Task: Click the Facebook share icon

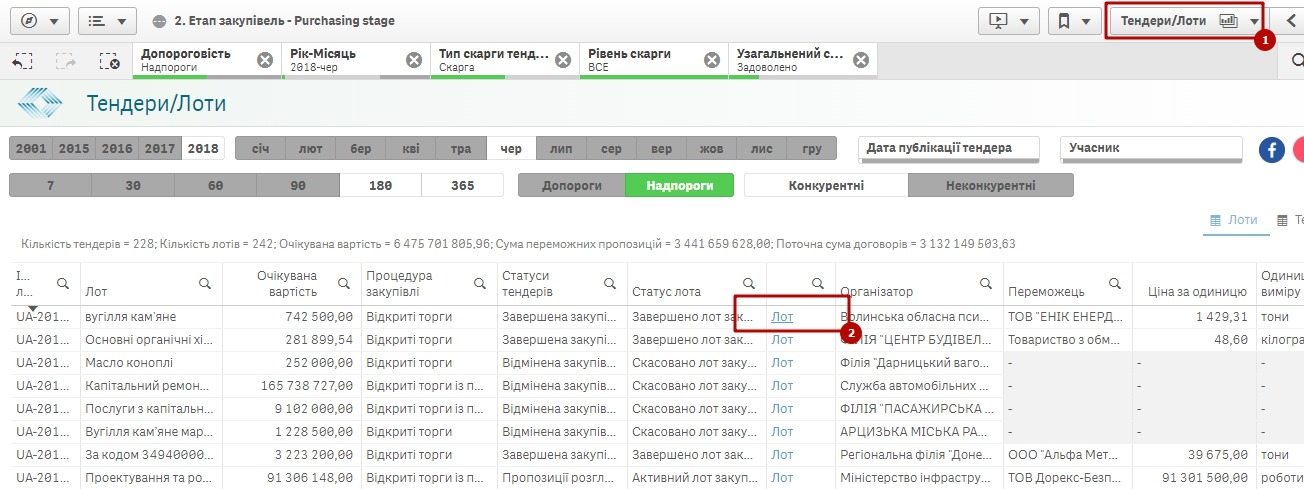Action: [1271, 150]
